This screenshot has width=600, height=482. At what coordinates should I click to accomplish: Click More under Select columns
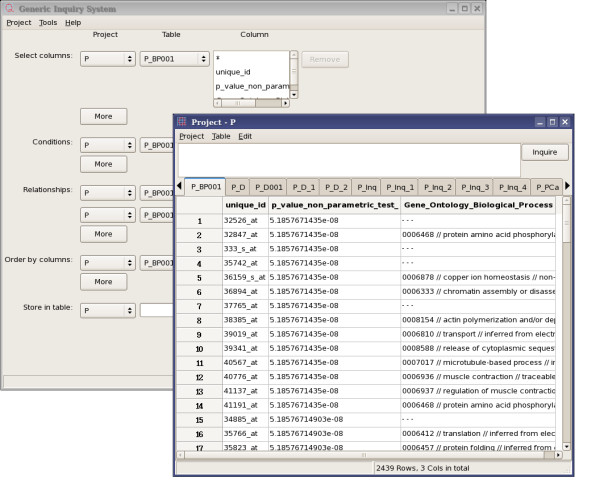103,116
